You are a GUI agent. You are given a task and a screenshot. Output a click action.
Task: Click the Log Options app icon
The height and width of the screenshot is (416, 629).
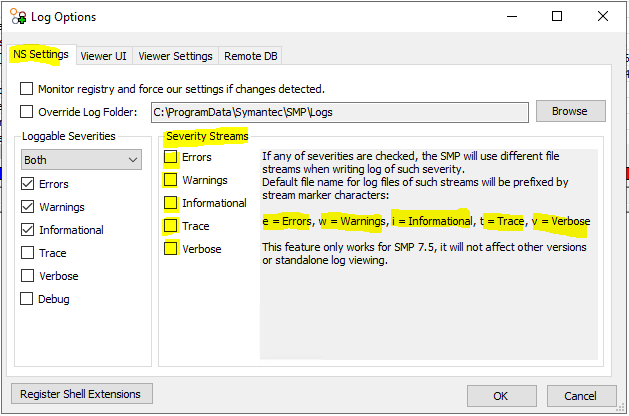click(x=18, y=16)
